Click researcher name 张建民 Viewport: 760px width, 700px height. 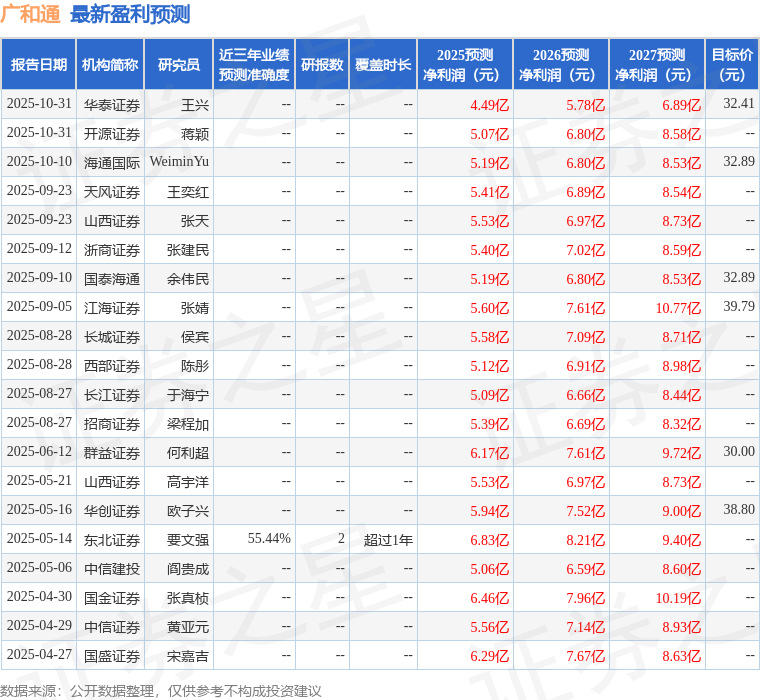188,250
